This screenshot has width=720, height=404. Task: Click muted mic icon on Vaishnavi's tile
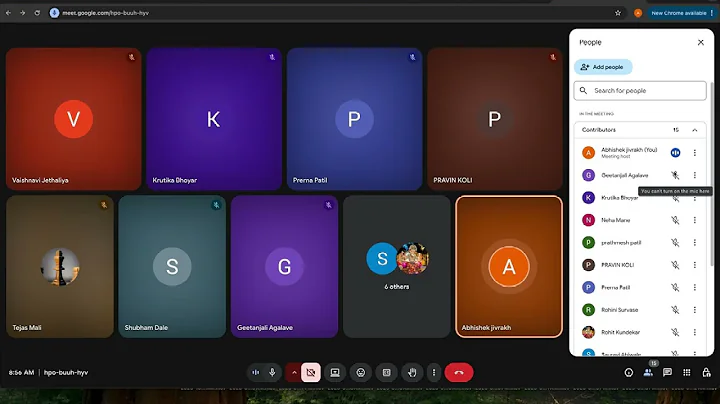132,57
